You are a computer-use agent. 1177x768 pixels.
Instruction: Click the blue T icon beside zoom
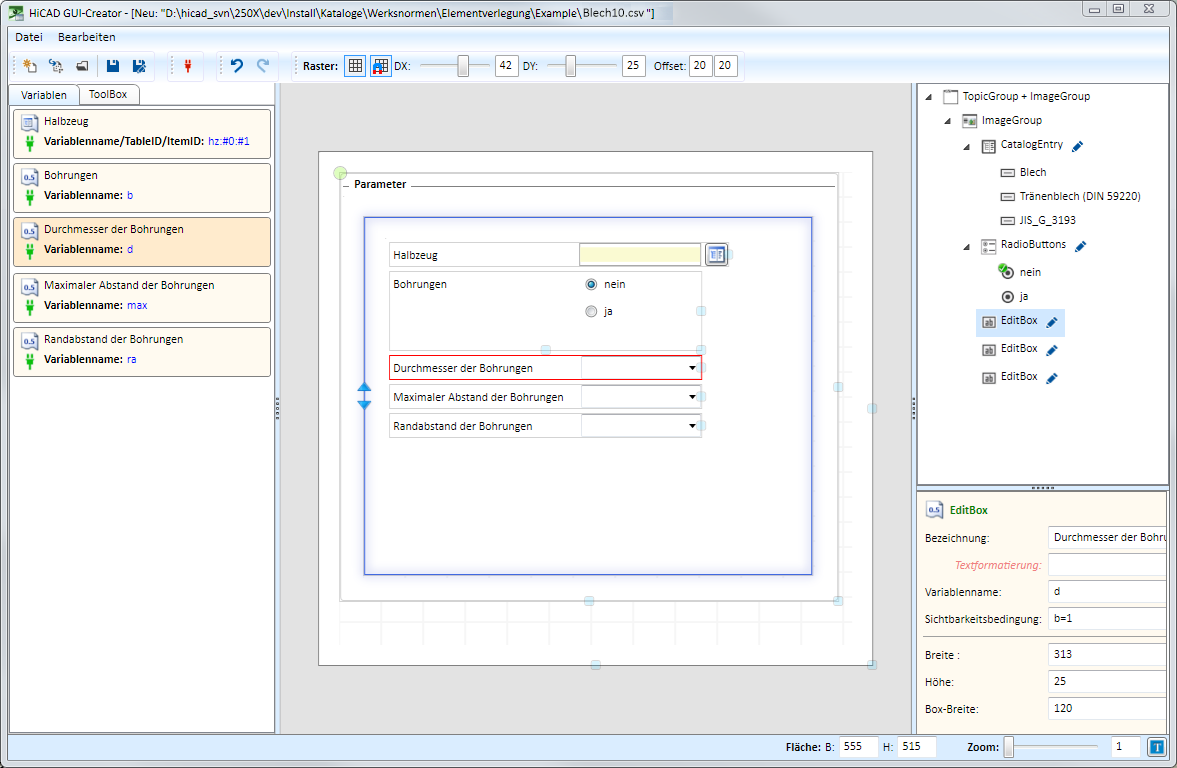[1156, 747]
